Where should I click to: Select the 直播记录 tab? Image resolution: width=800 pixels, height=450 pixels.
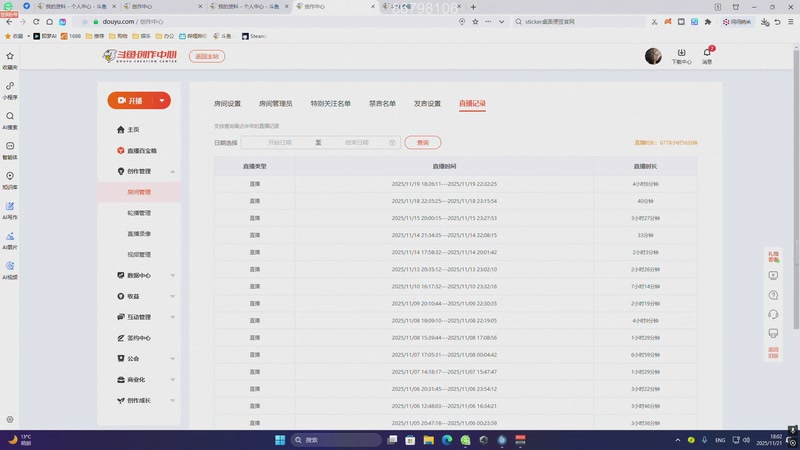point(472,104)
